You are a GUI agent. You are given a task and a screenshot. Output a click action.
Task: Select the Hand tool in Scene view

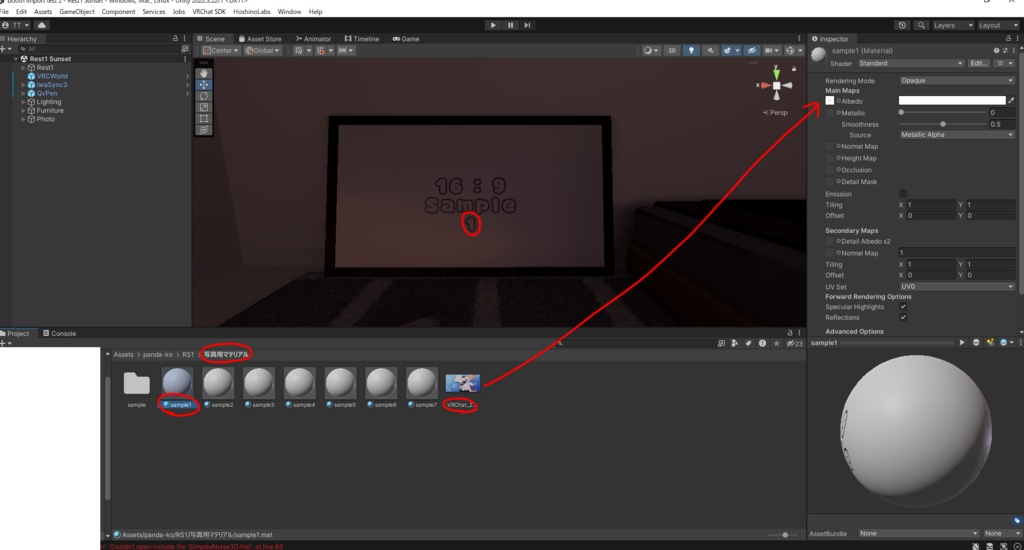(x=204, y=73)
